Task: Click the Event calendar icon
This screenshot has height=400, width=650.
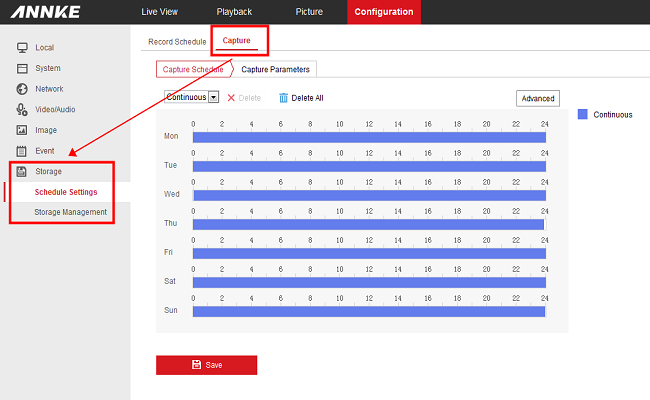Action: tap(22, 151)
